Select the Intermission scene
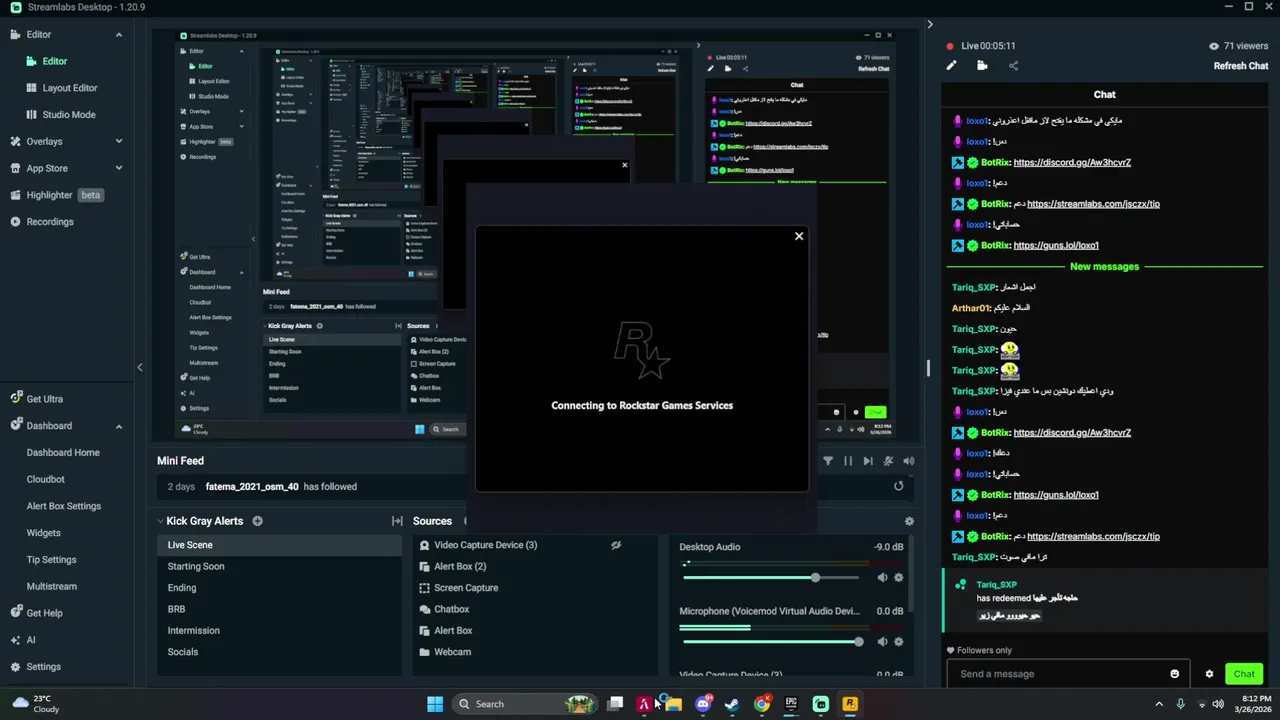The width and height of the screenshot is (1280, 720). (279, 631)
